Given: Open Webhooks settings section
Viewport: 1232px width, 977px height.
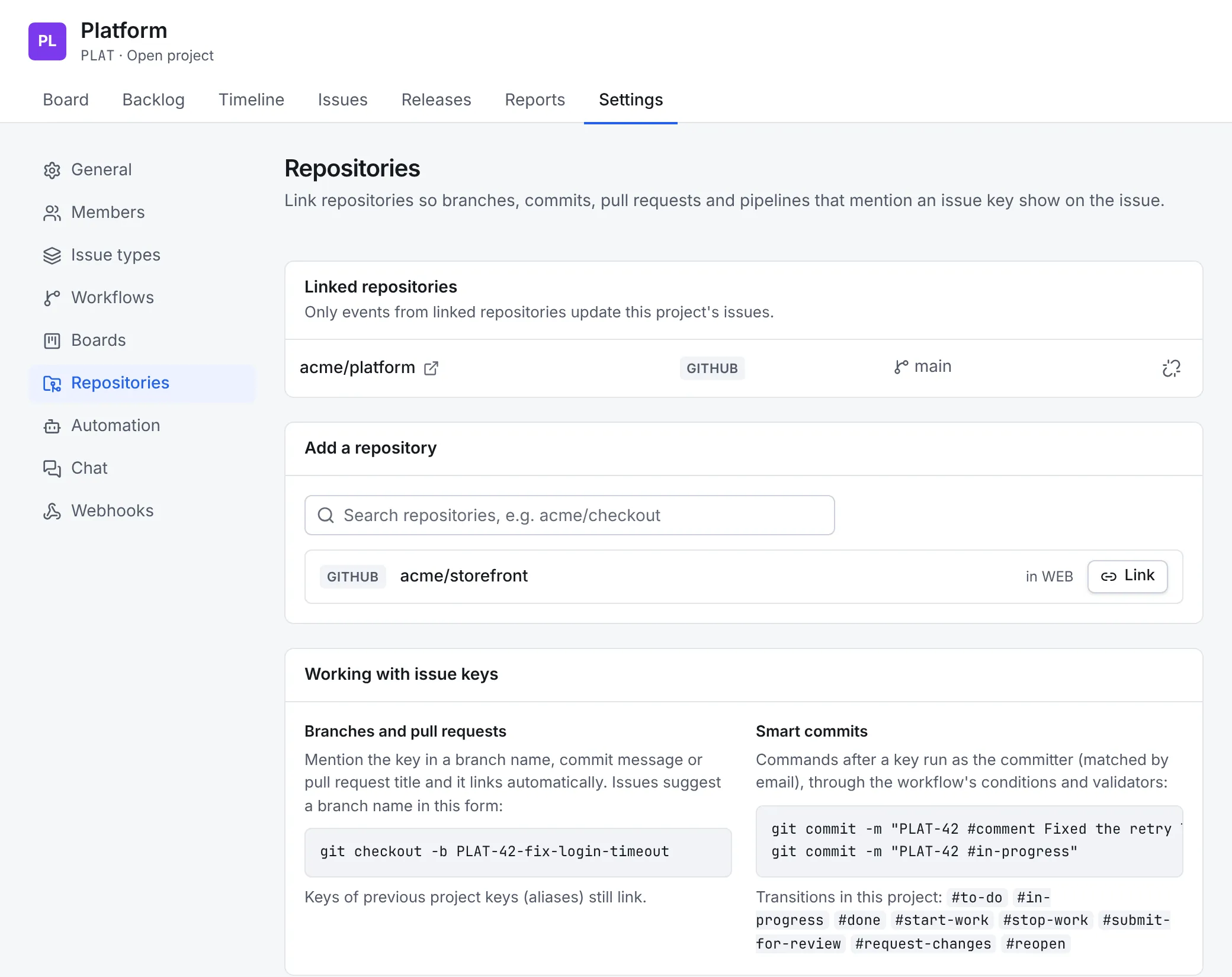Looking at the screenshot, I should click(x=142, y=511).
